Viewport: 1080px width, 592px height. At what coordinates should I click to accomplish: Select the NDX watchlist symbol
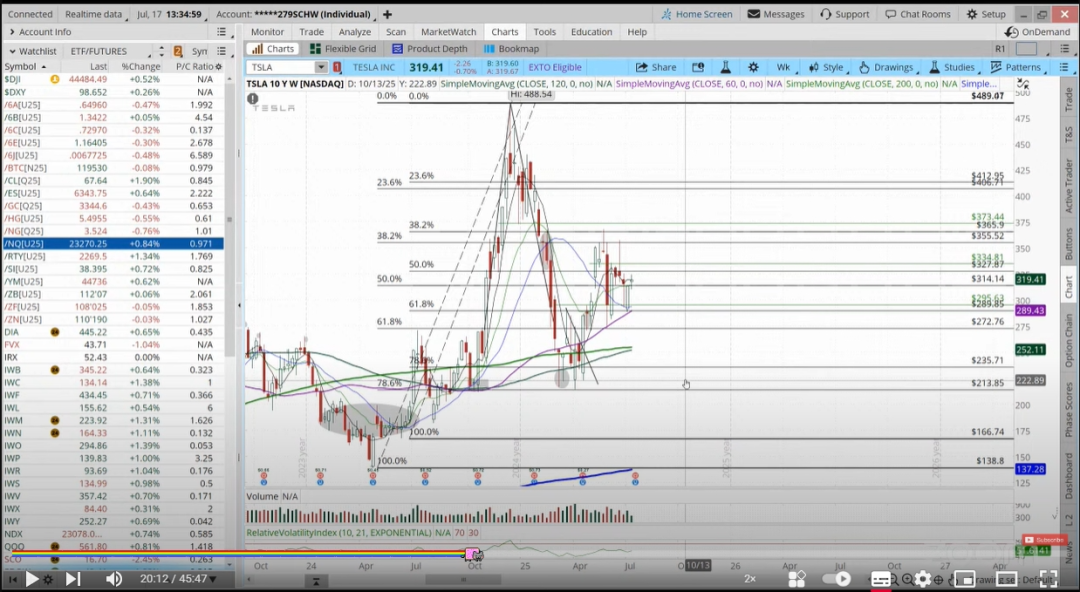coord(13,534)
